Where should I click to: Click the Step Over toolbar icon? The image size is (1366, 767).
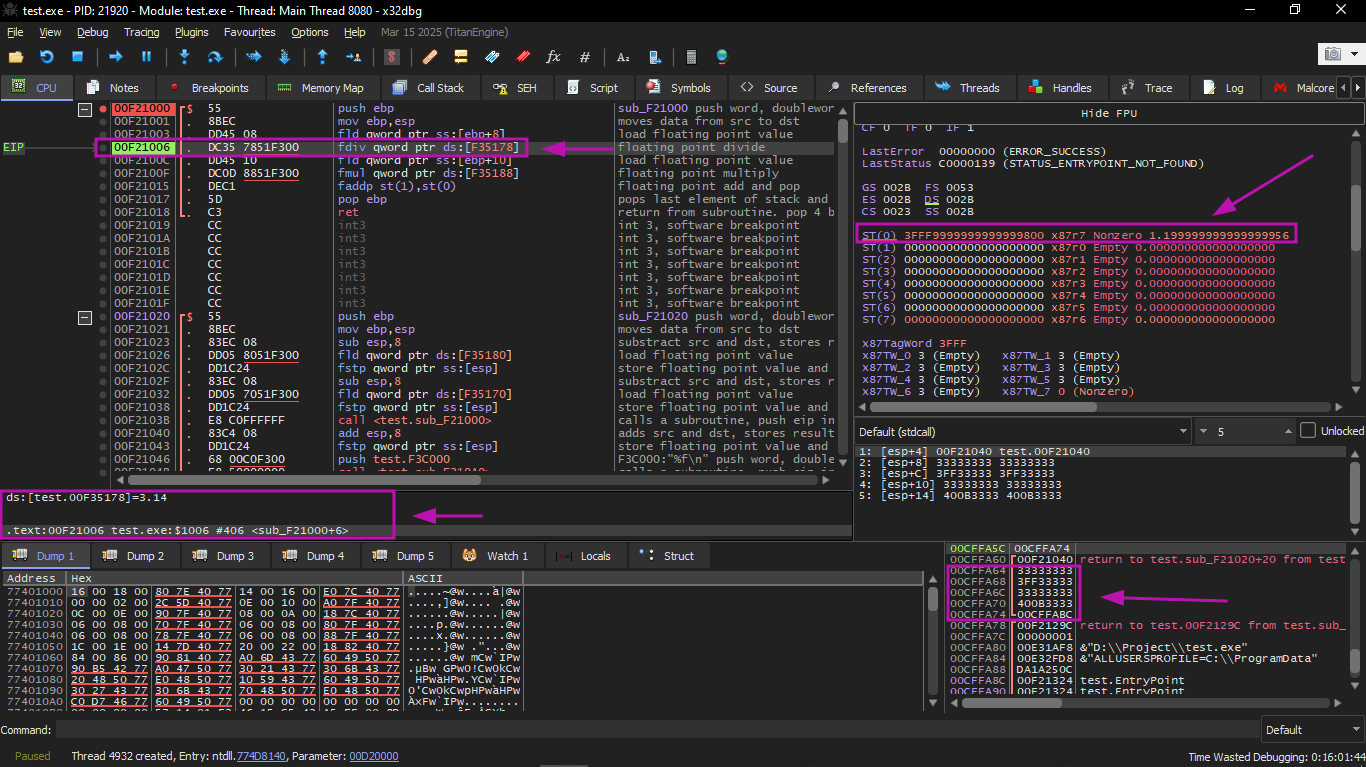(214, 57)
